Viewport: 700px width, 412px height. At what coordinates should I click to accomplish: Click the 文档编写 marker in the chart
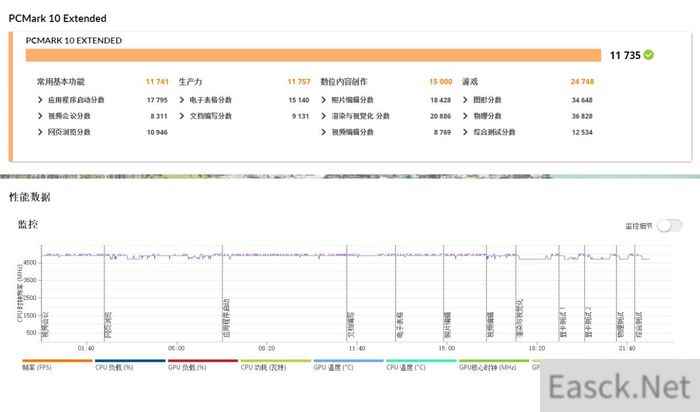click(350, 325)
